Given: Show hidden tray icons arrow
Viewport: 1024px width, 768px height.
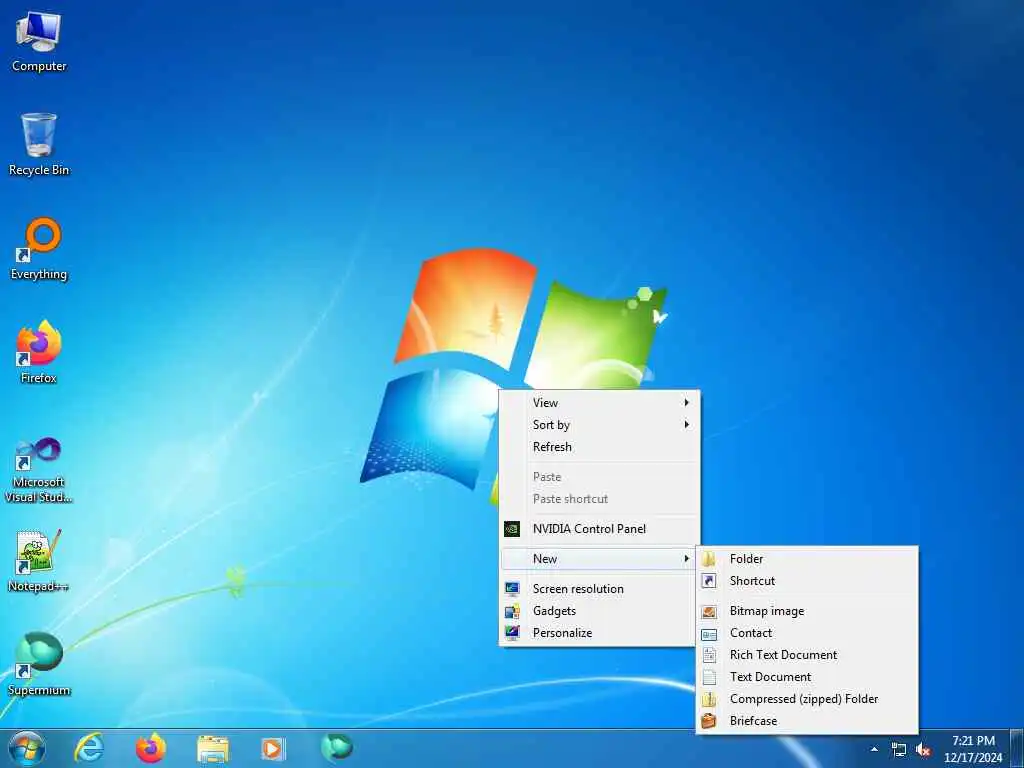Looking at the screenshot, I should (874, 750).
